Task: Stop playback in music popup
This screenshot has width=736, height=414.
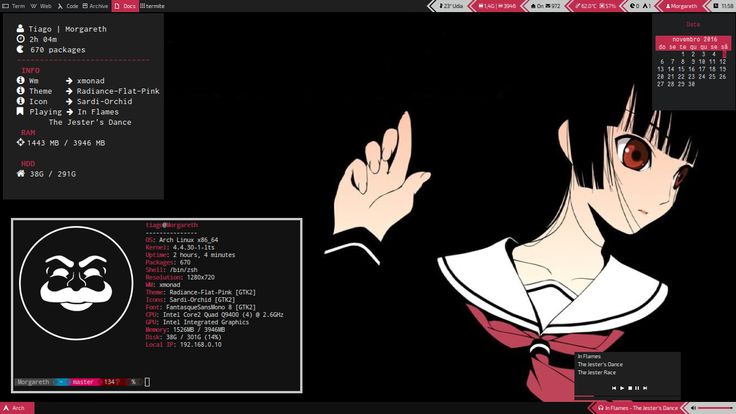Action: coord(630,388)
